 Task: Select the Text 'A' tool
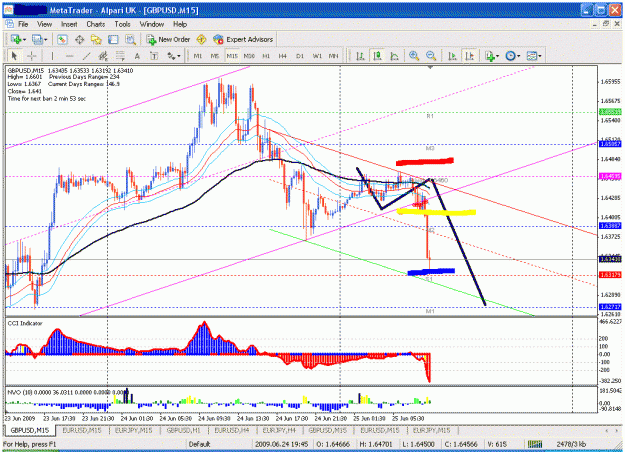click(137, 56)
